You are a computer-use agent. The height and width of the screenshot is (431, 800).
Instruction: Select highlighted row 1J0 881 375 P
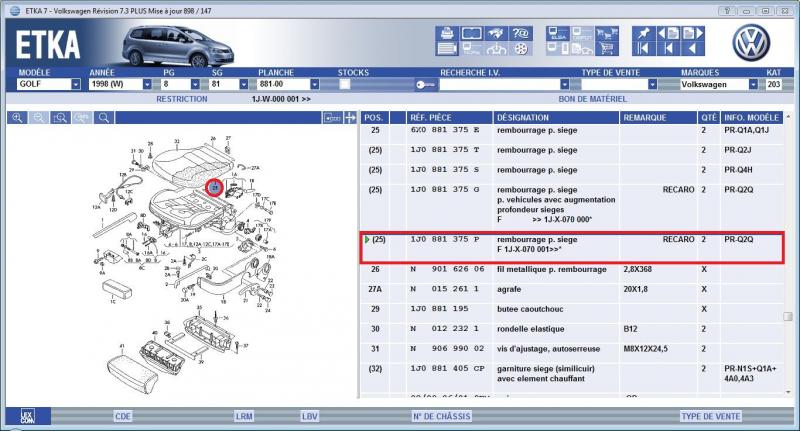point(572,247)
